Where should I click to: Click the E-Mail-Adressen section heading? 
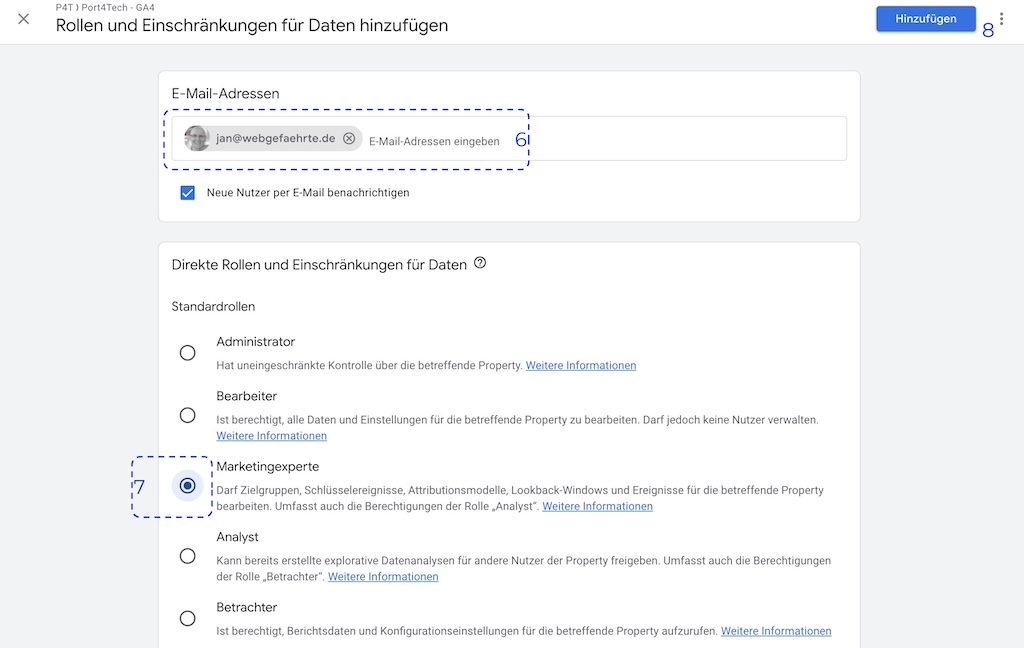click(x=225, y=93)
